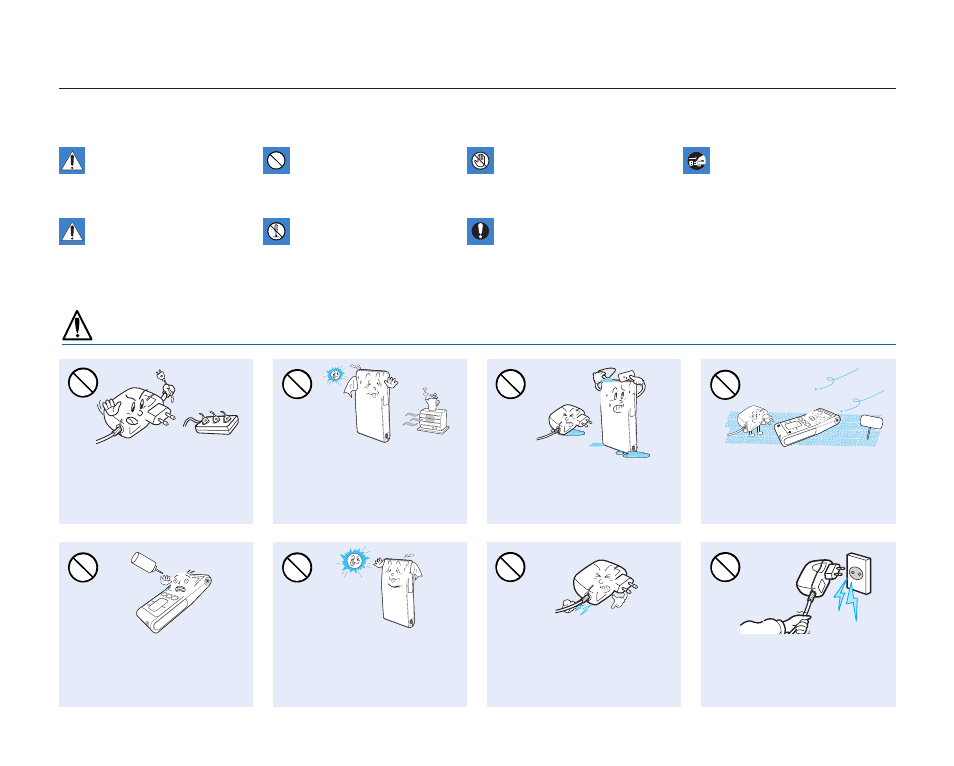Select the do-not-disassemble screwdriver icon
The height and width of the screenshot is (766, 954).
point(276,231)
